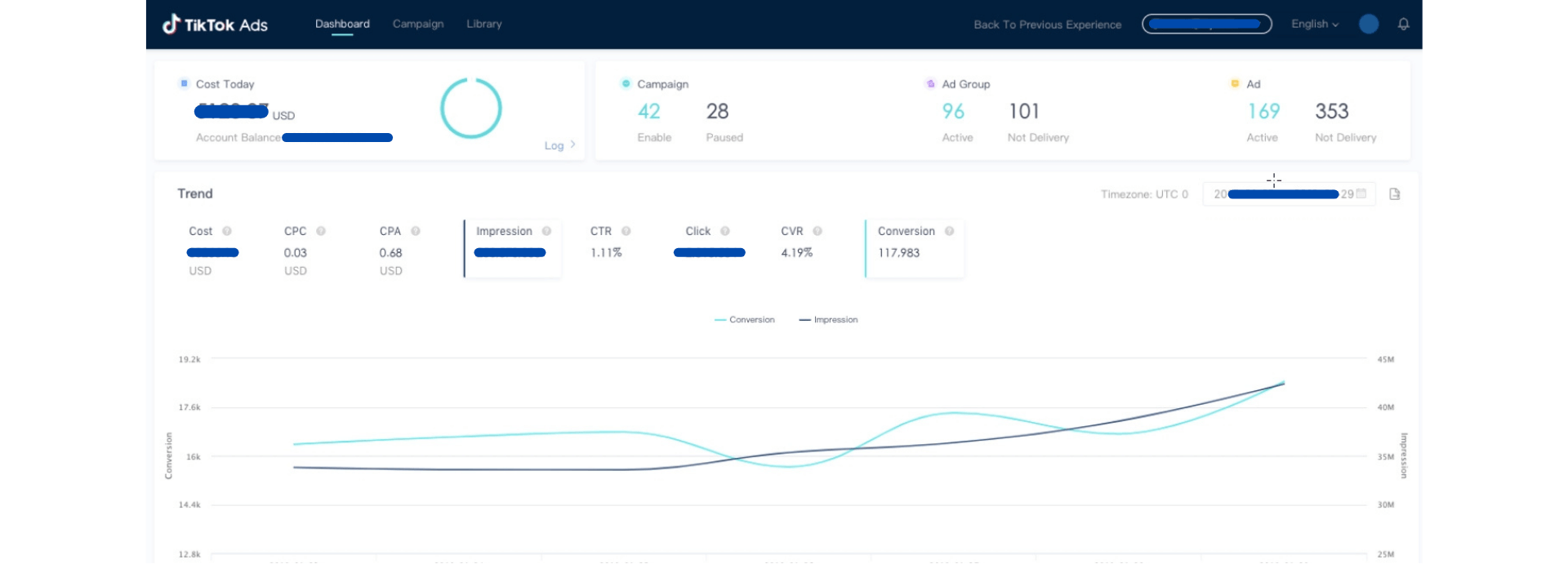Click the Campaign teal bullet icon
The height and width of the screenshot is (573, 1568).
pyautogui.click(x=626, y=83)
